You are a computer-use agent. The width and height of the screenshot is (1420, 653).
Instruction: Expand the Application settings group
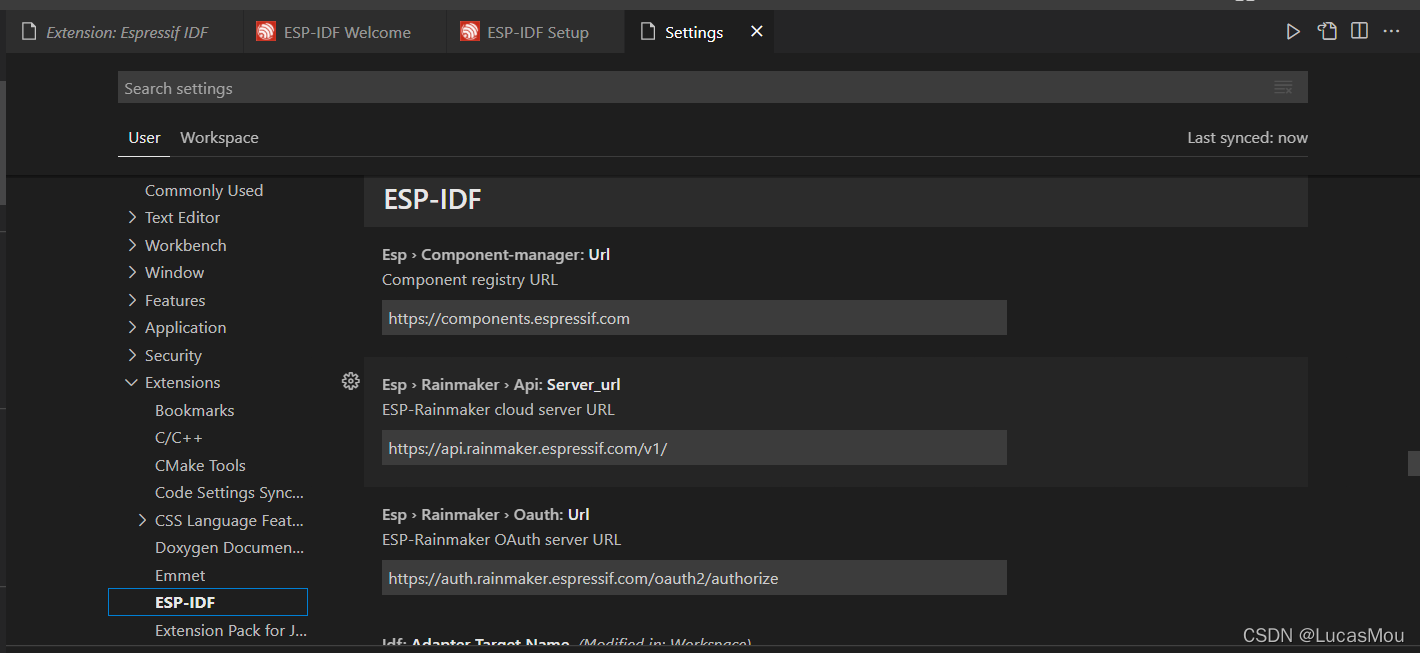click(132, 327)
